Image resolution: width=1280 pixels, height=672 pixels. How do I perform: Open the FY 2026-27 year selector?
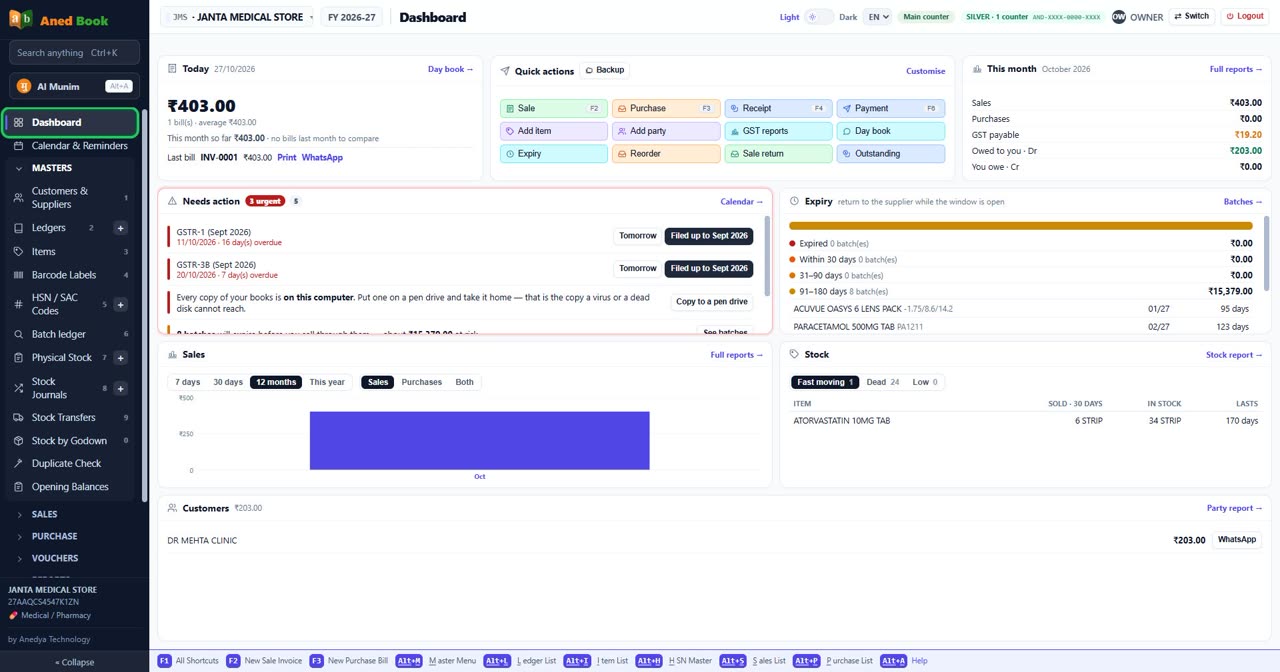[352, 17]
